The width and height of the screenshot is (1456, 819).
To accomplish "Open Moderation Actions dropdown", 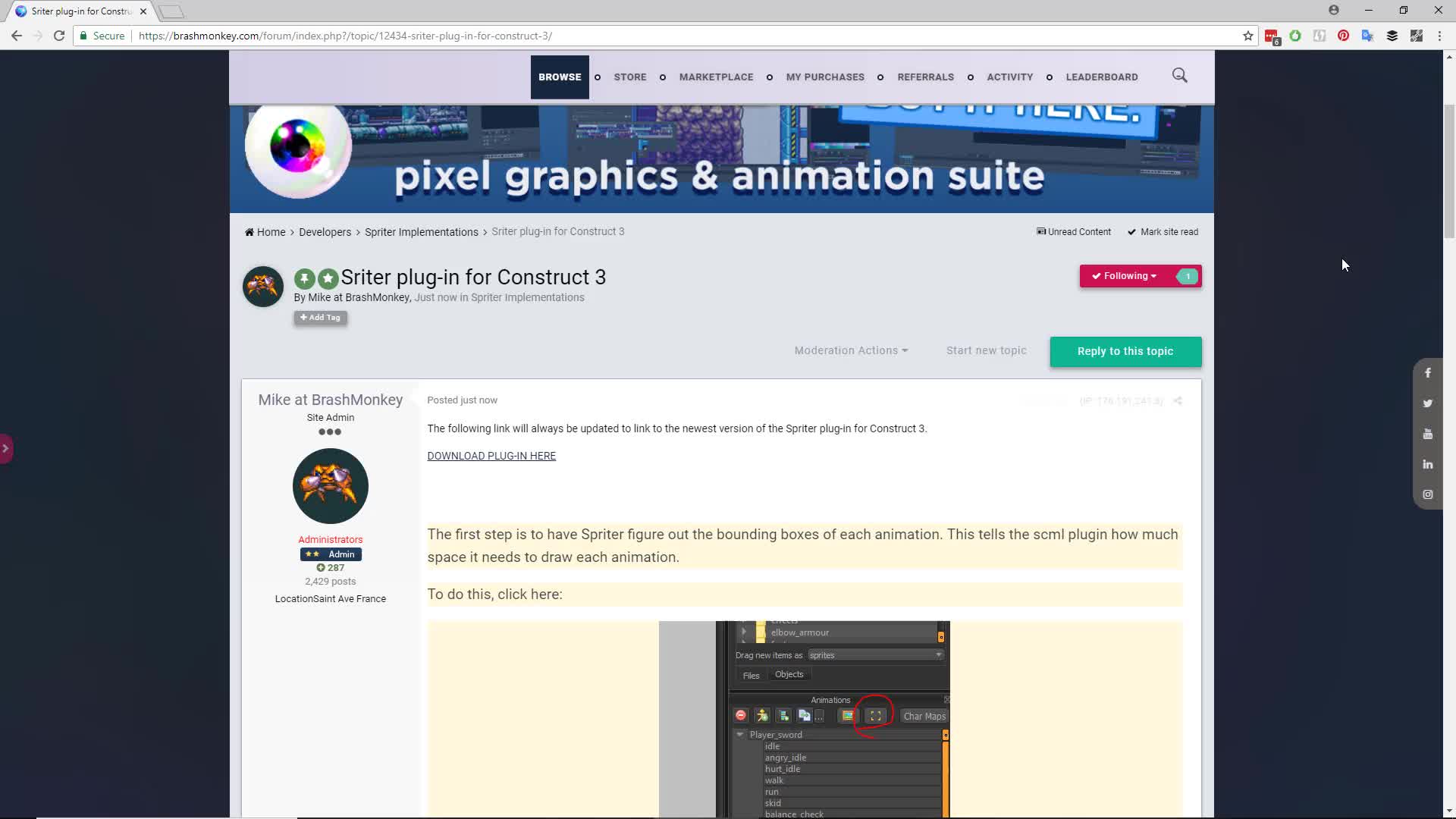I will tap(851, 350).
